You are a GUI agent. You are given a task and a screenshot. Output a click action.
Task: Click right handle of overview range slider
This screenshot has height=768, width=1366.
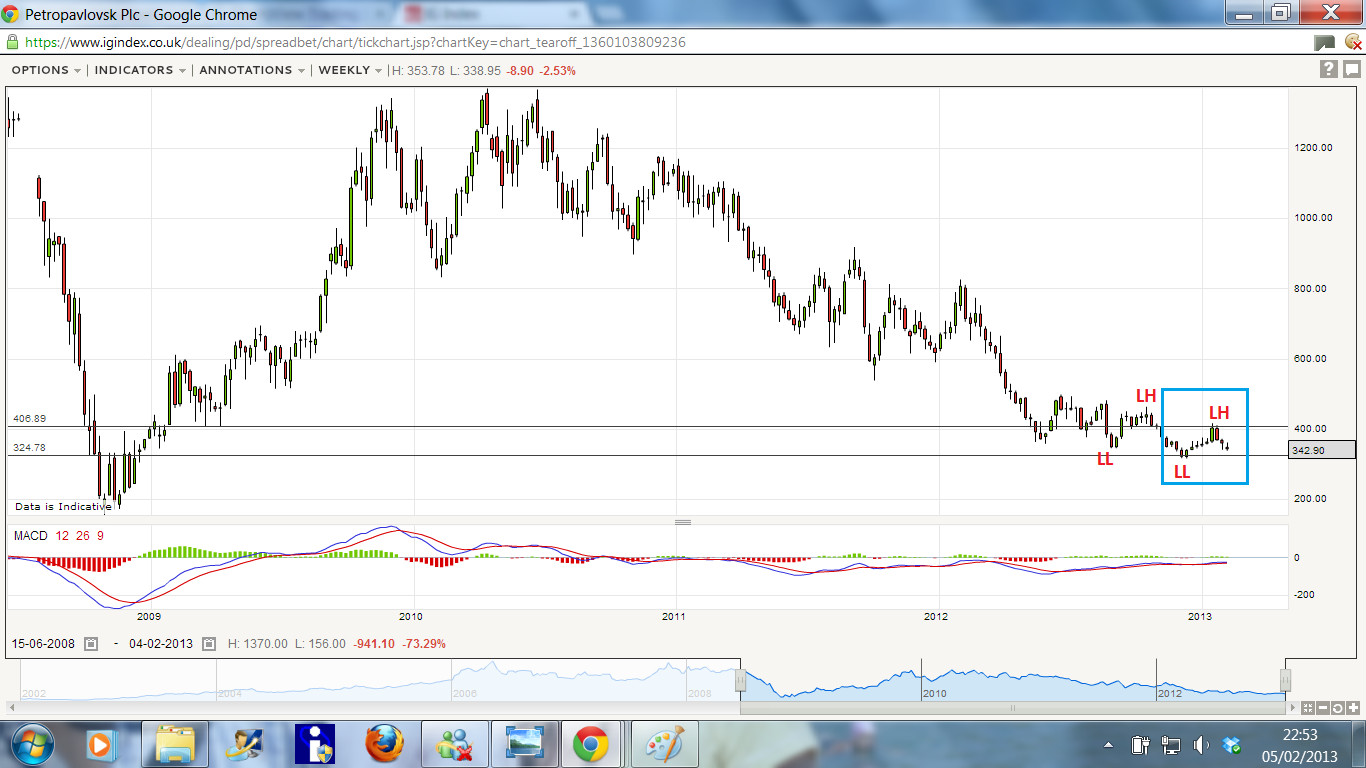click(1285, 680)
